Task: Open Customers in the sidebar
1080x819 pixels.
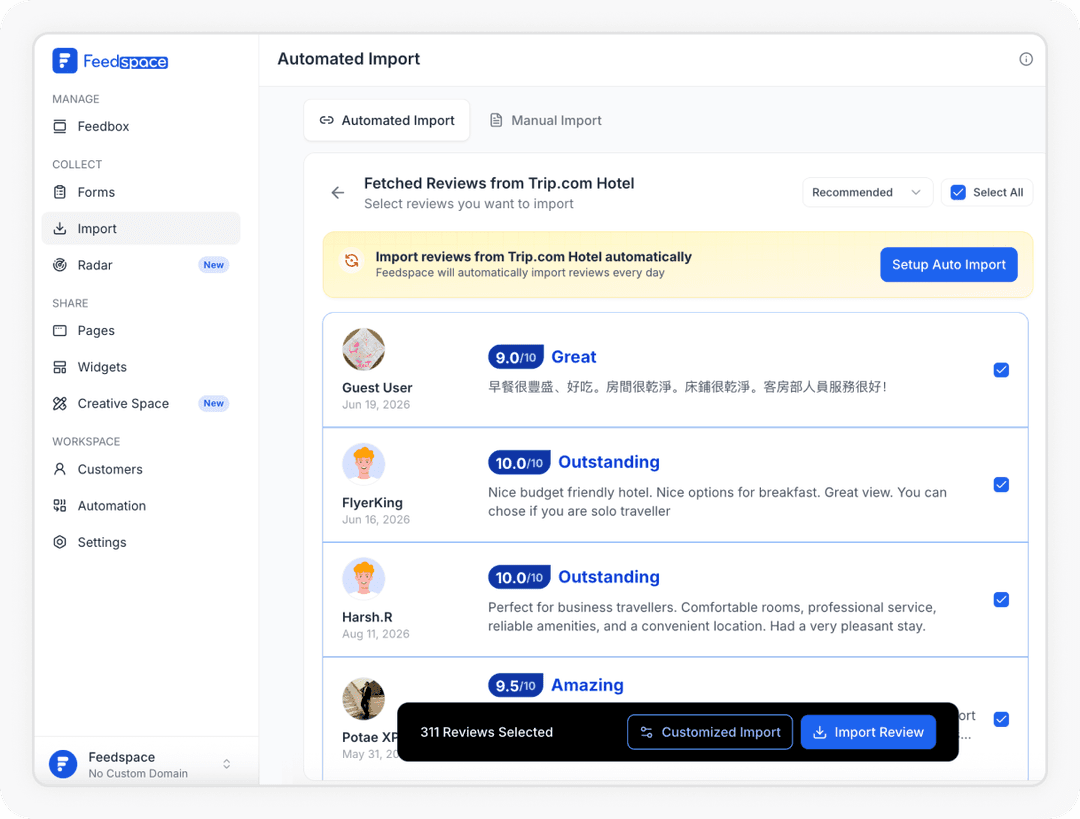Action: pos(141,469)
